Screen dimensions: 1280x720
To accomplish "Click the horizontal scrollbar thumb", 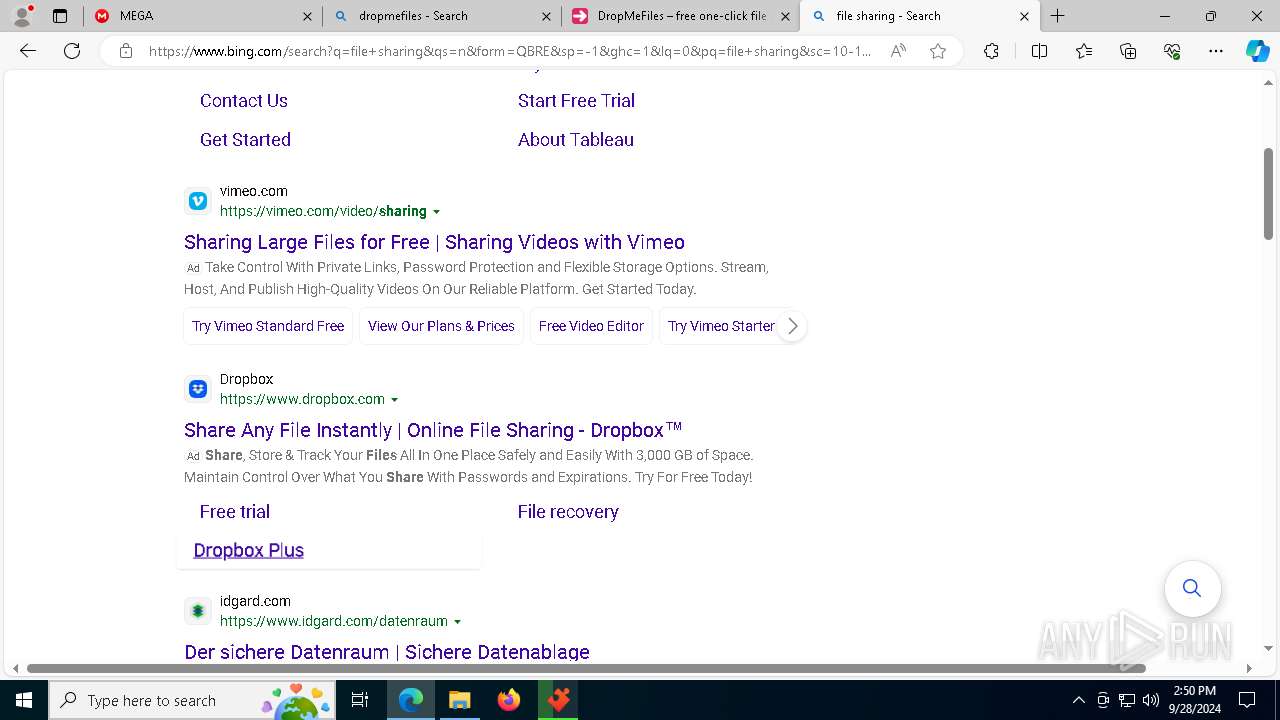I will (586, 668).
